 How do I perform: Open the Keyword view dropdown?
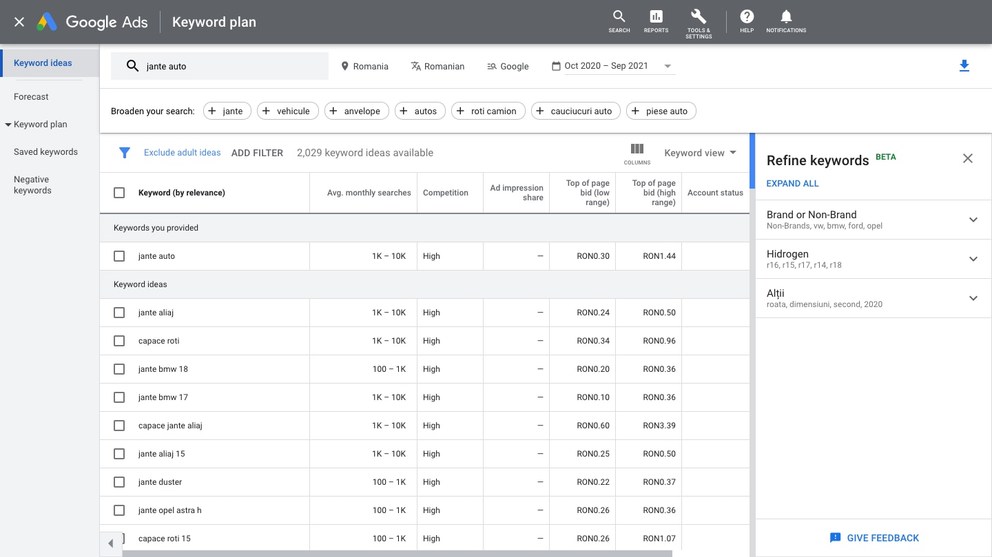click(x=700, y=153)
